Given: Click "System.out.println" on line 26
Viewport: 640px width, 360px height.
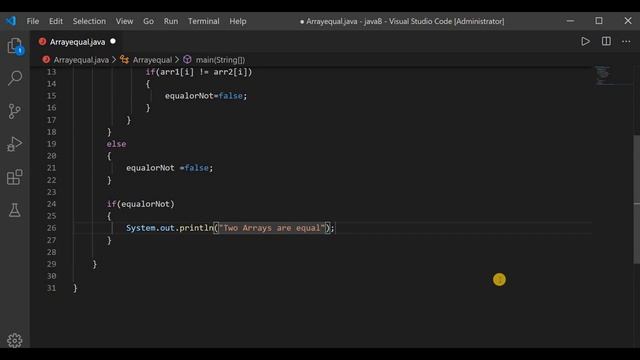Looking at the screenshot, I should click(169, 228).
